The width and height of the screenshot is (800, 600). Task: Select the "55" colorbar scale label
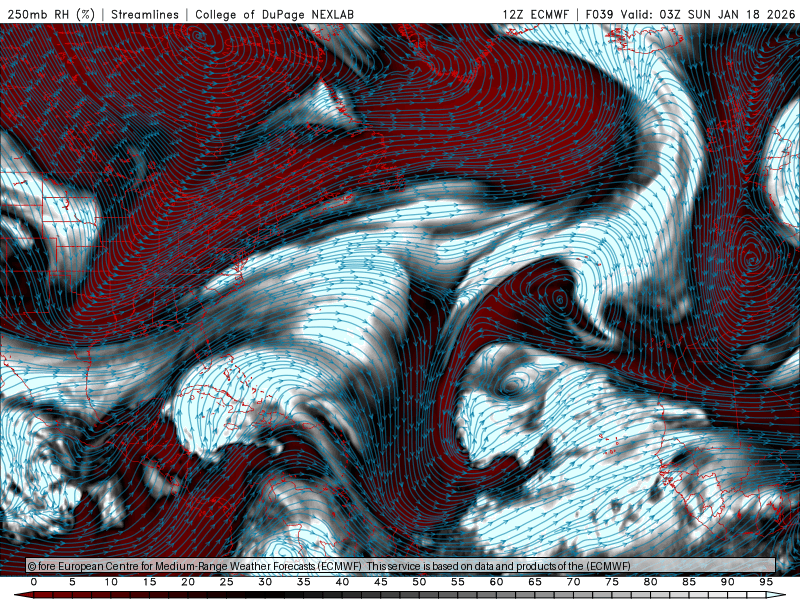(458, 582)
